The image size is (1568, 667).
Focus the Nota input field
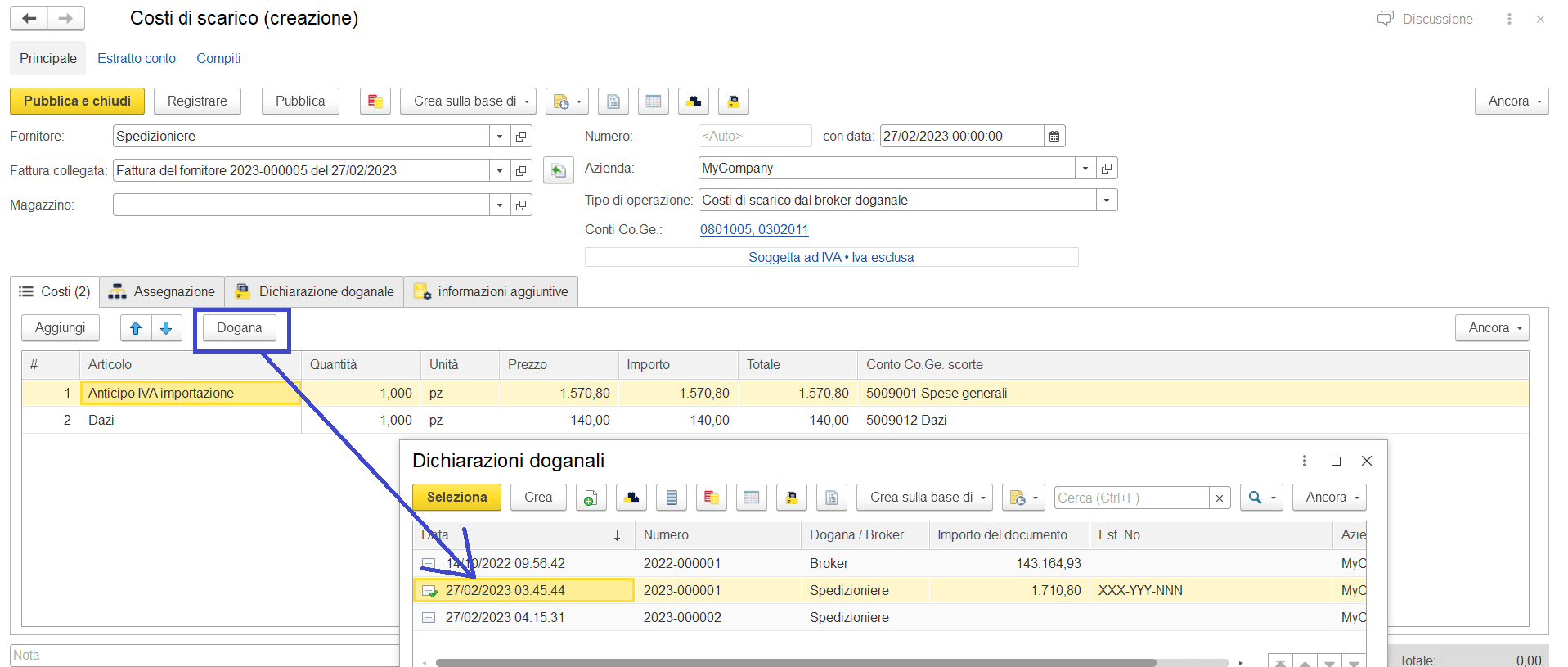coord(204,656)
